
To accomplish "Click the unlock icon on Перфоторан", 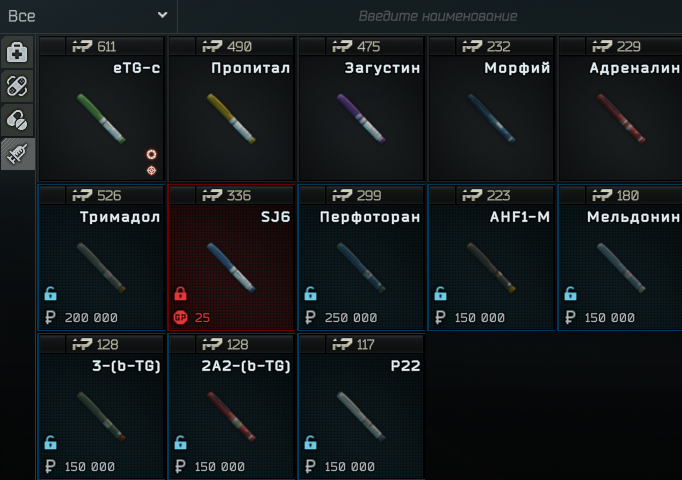I will tap(311, 293).
